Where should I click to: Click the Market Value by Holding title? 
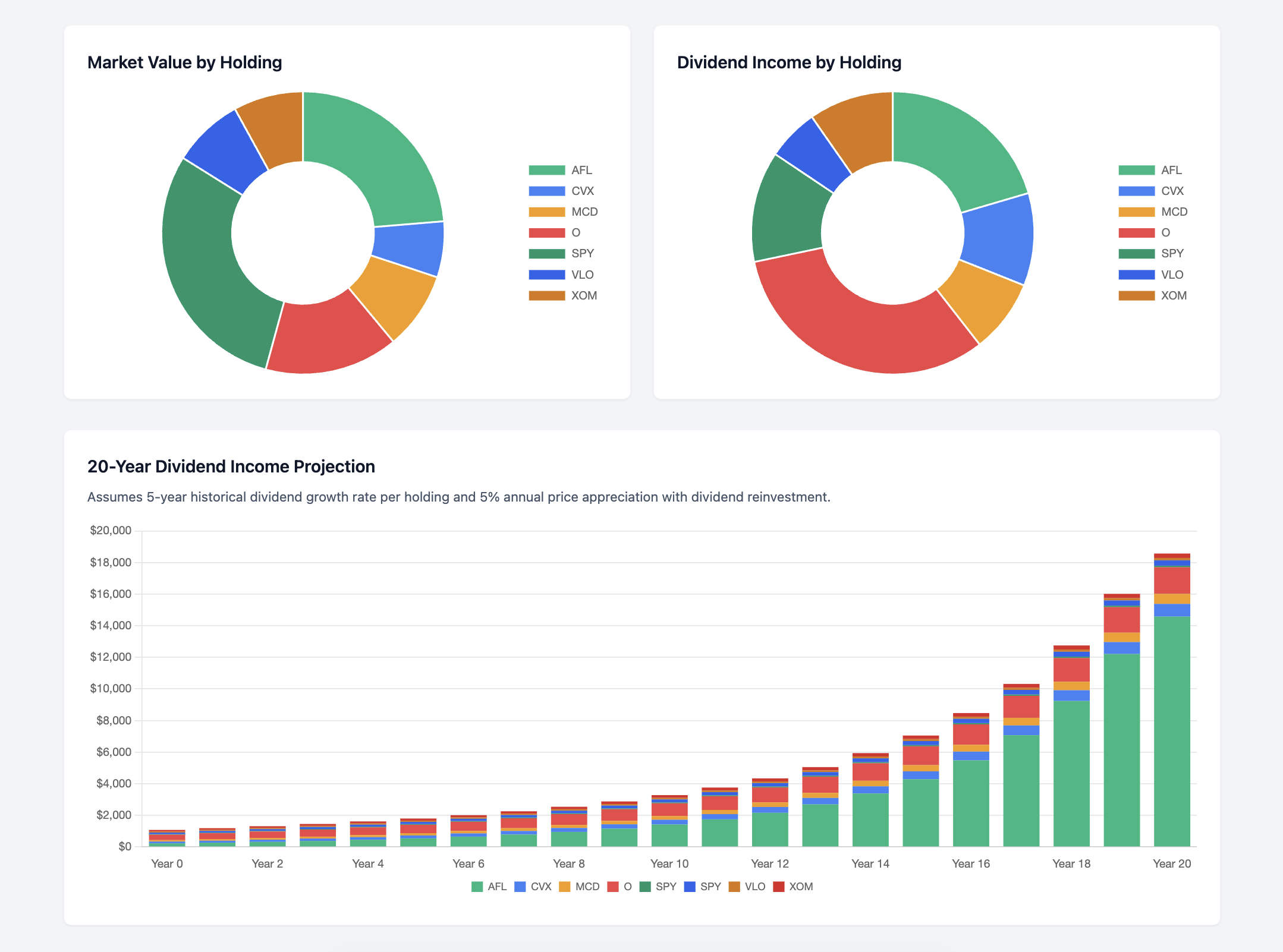[x=184, y=62]
